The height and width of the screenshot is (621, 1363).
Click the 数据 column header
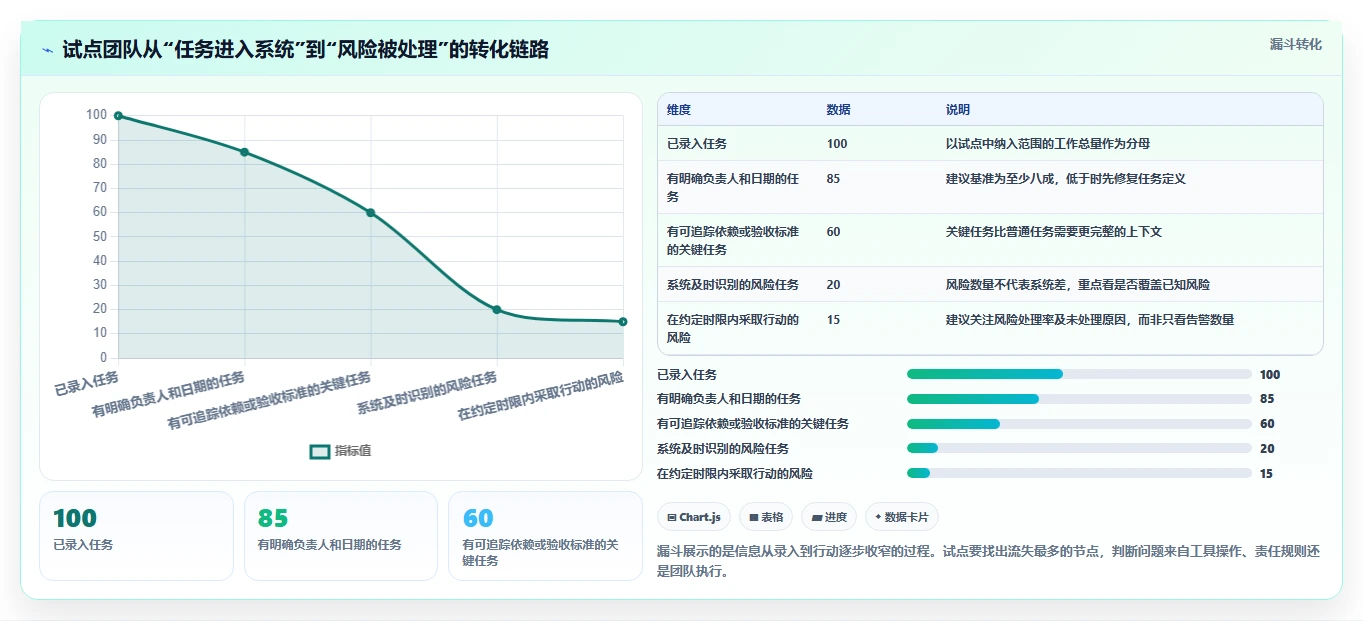click(839, 110)
